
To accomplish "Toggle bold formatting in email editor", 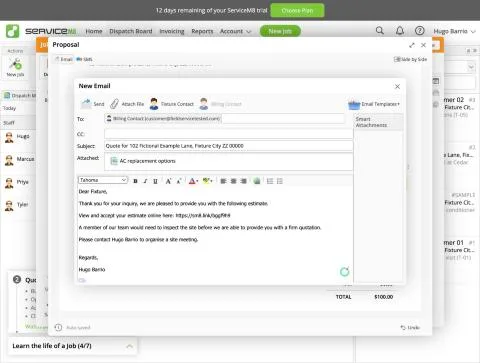I will pos(135,181).
